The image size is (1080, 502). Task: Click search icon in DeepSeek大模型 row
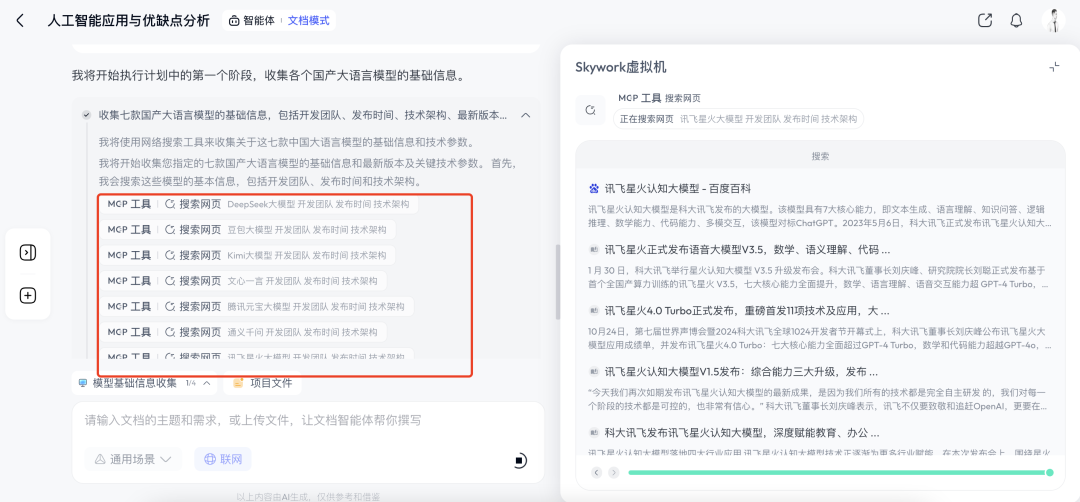pyautogui.click(x=170, y=205)
